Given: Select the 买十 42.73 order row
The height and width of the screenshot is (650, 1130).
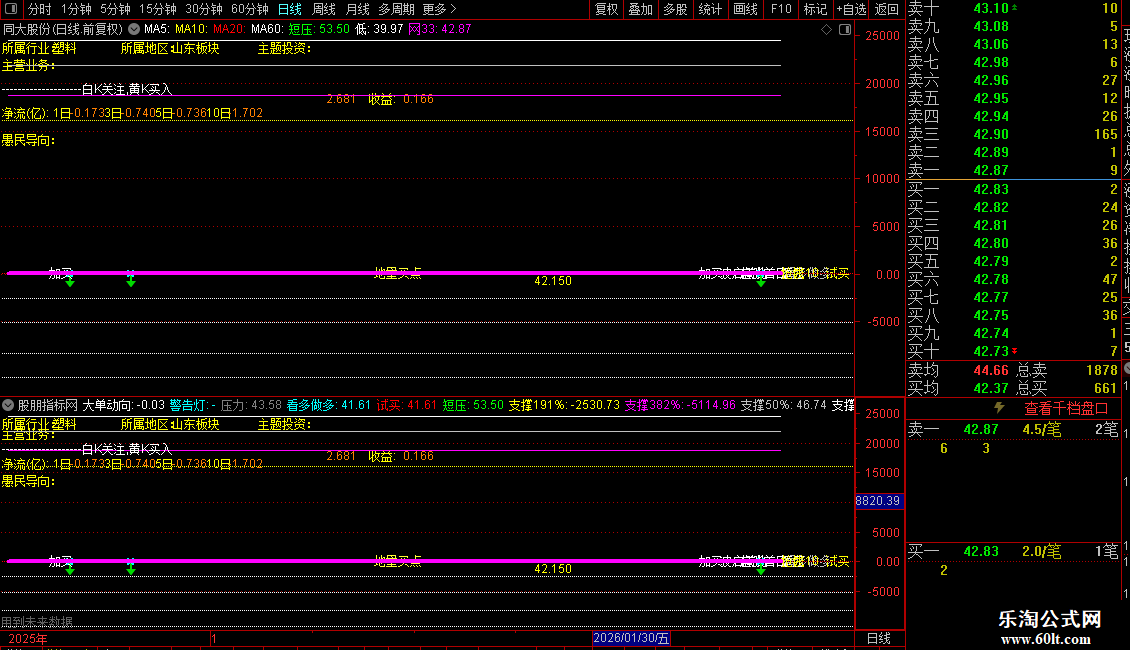Looking at the screenshot, I should point(1013,351).
